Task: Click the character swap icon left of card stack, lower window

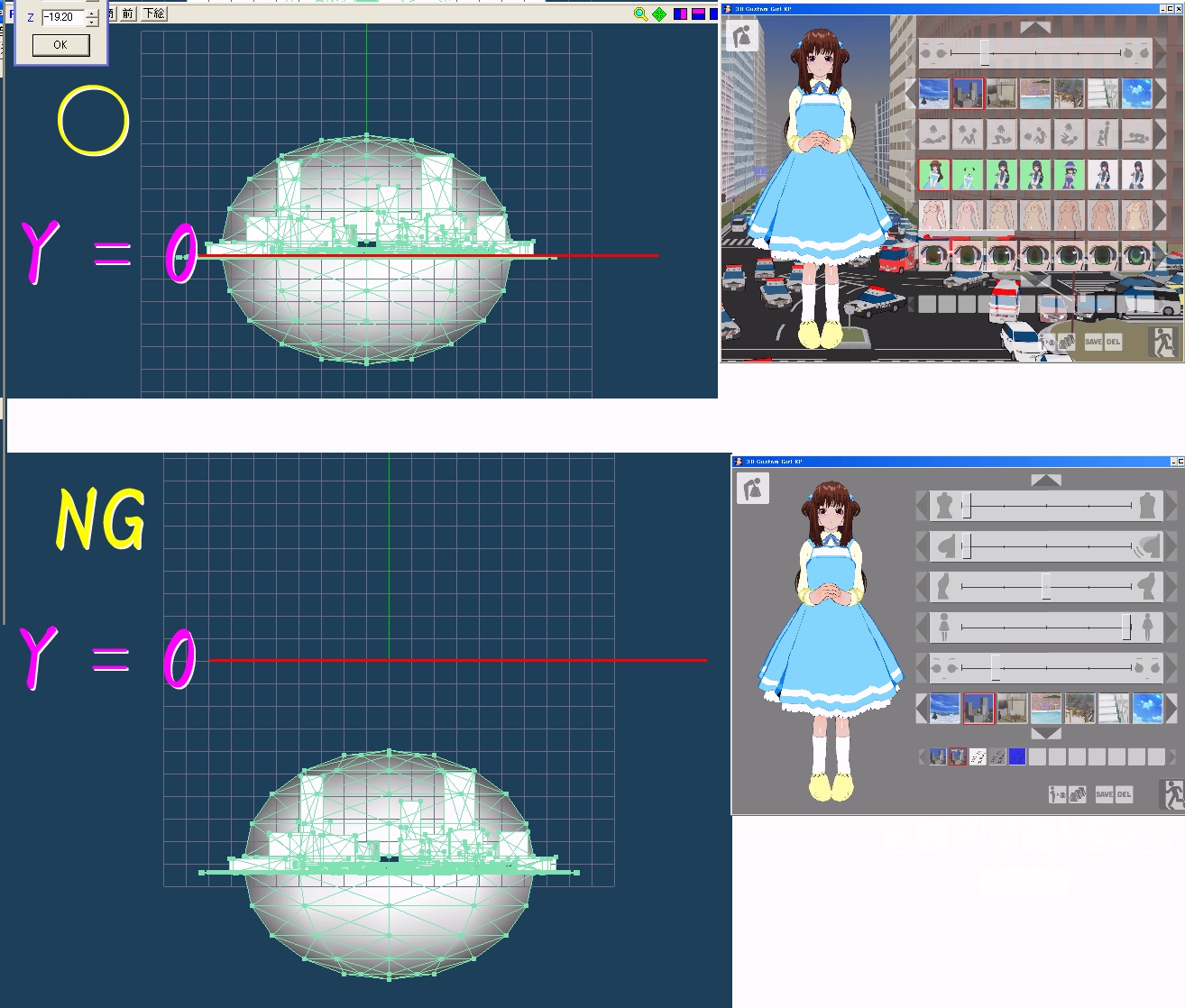Action: pyautogui.click(x=1056, y=794)
